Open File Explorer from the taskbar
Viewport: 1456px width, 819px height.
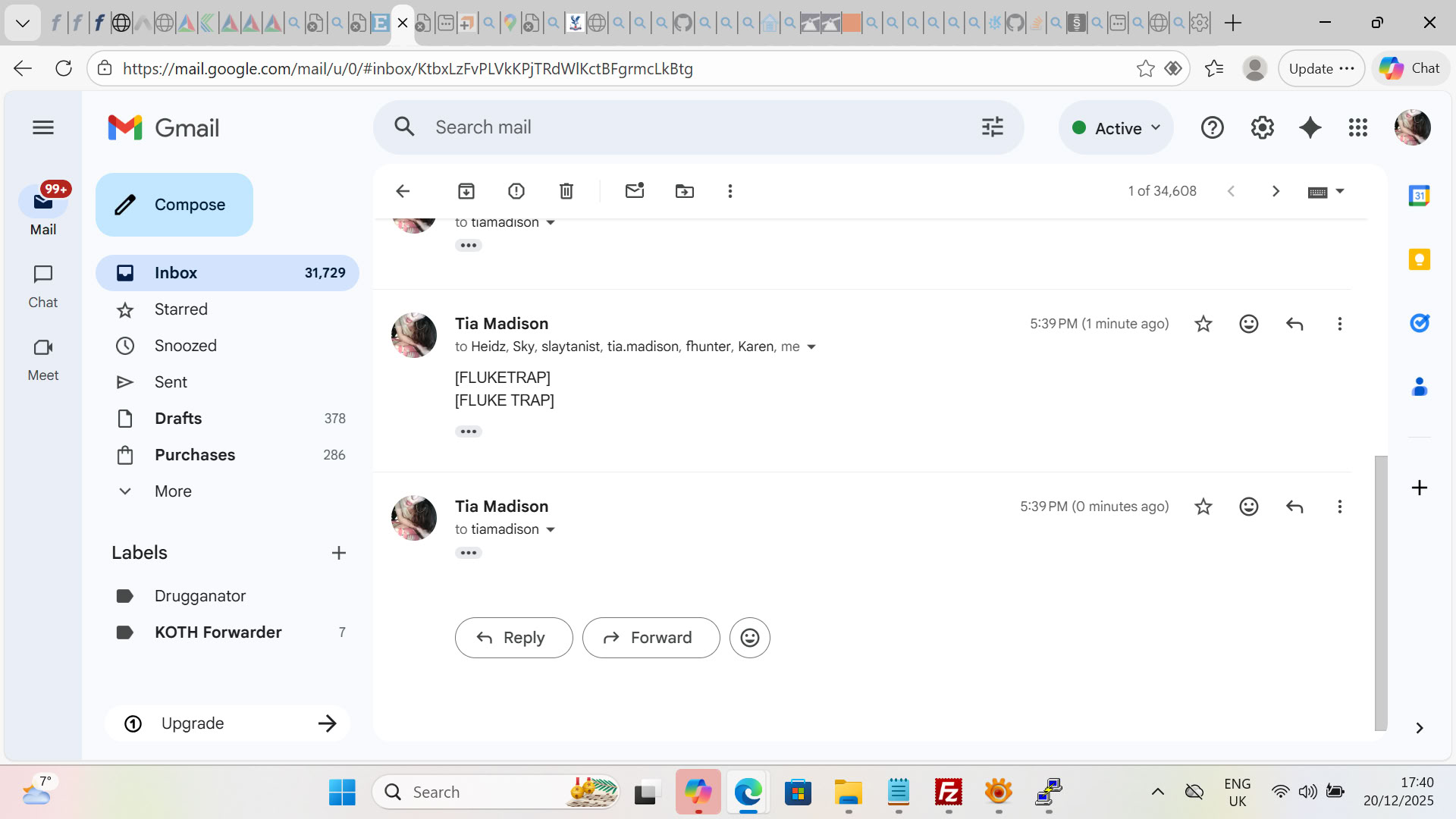pos(848,792)
